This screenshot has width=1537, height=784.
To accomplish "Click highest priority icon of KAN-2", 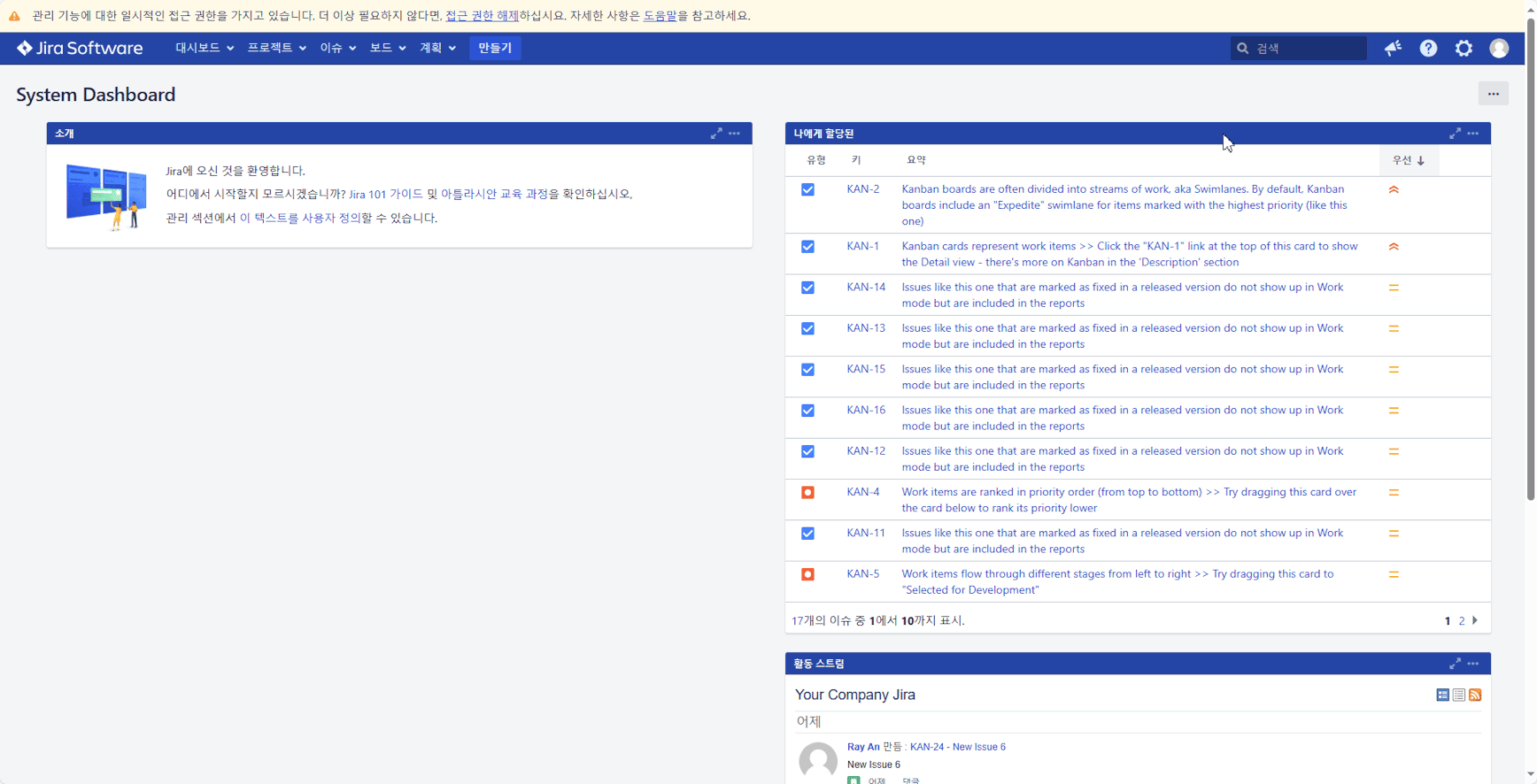I will 1394,189.
